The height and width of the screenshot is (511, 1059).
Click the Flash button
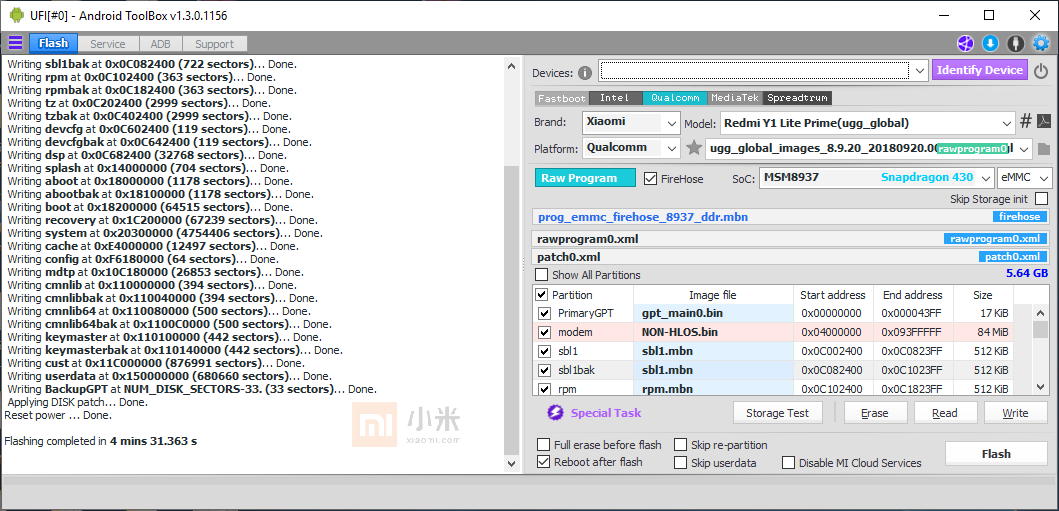[x=996, y=454]
